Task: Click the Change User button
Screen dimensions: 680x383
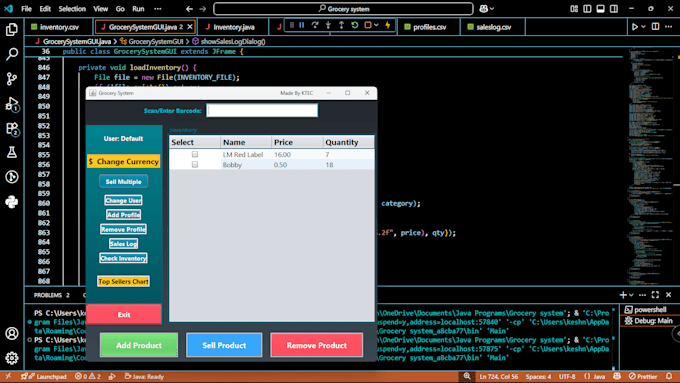Action: pyautogui.click(x=124, y=200)
